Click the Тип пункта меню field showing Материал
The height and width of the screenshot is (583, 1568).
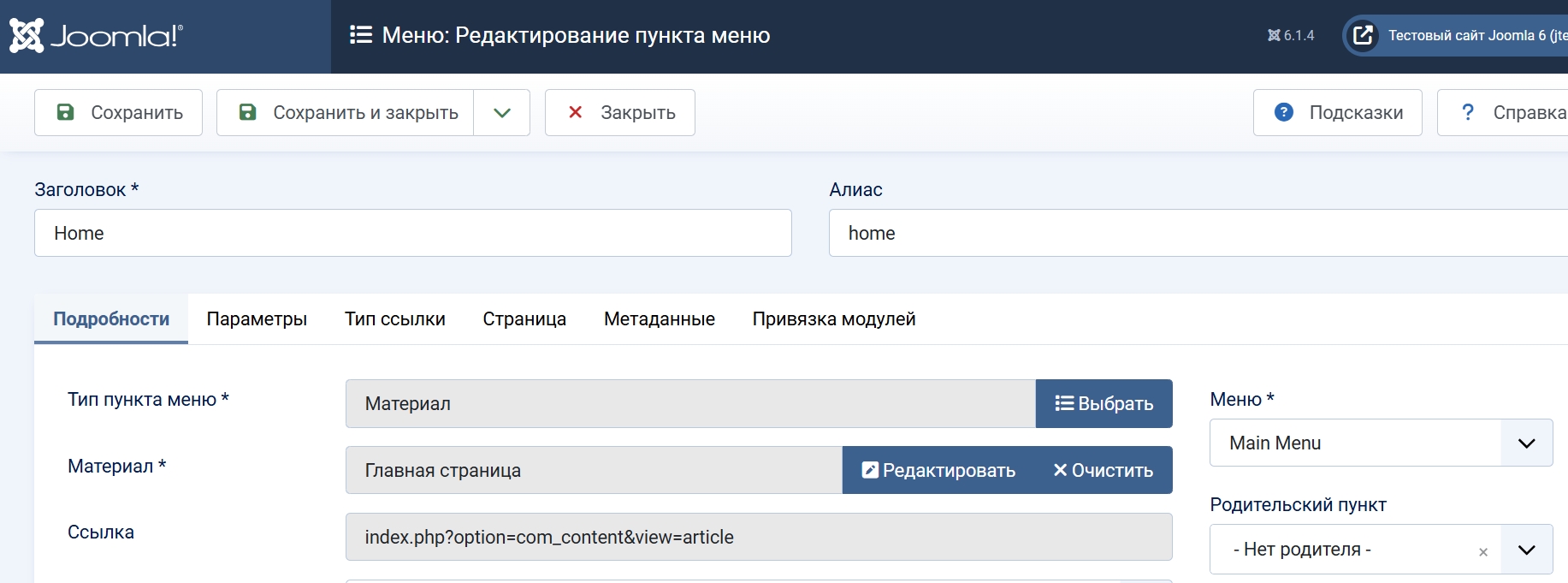coord(690,403)
